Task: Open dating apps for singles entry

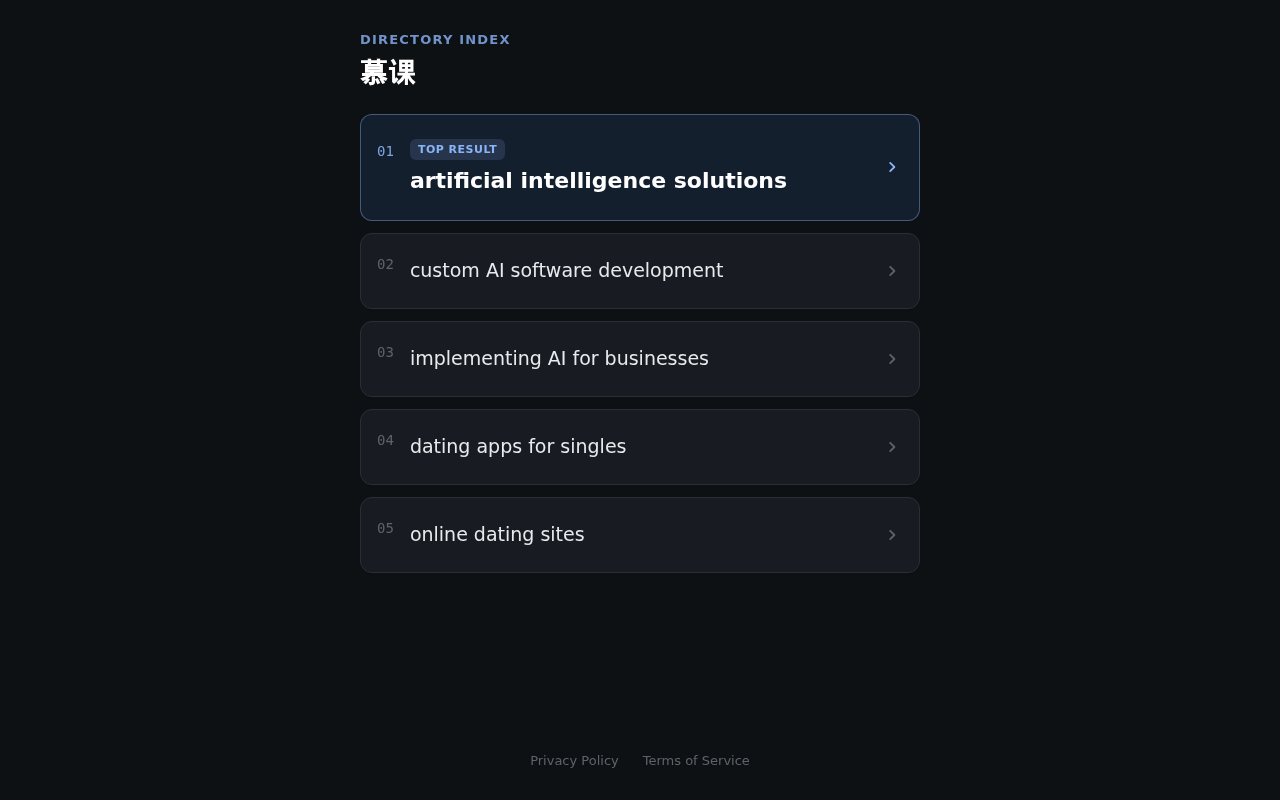Action: pos(640,447)
